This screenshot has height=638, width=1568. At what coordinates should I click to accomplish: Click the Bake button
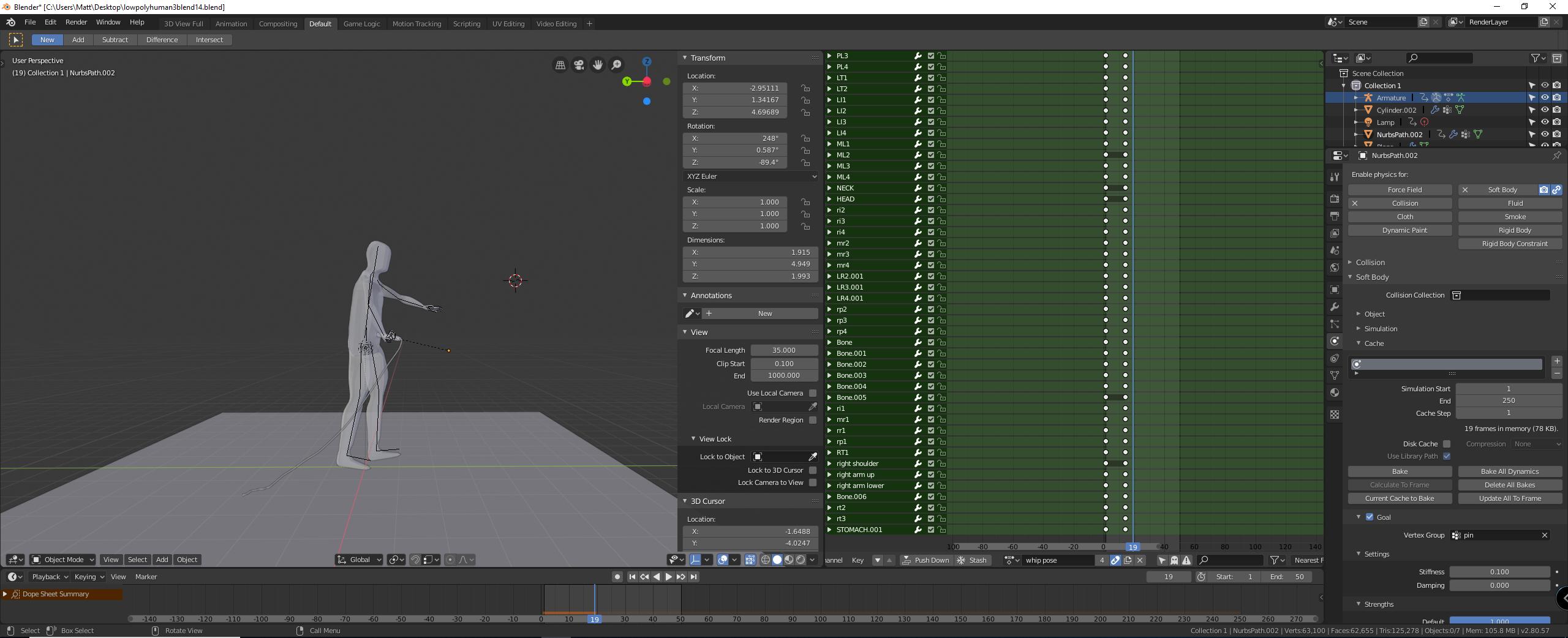pyautogui.click(x=1400, y=471)
